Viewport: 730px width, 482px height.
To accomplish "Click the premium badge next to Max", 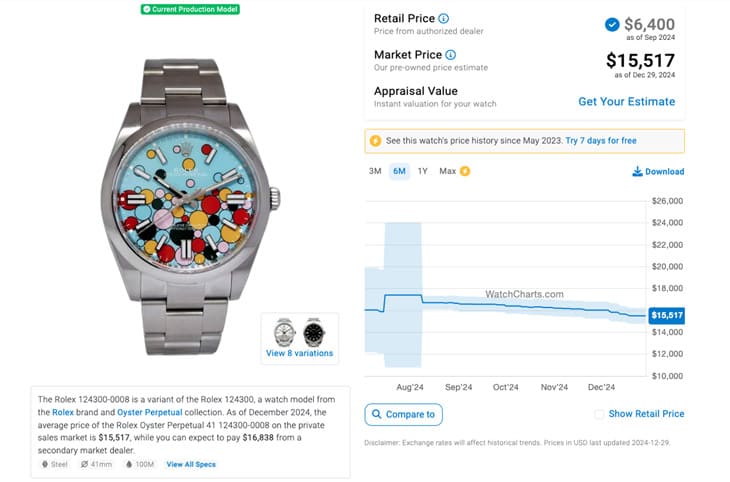I will click(x=464, y=171).
